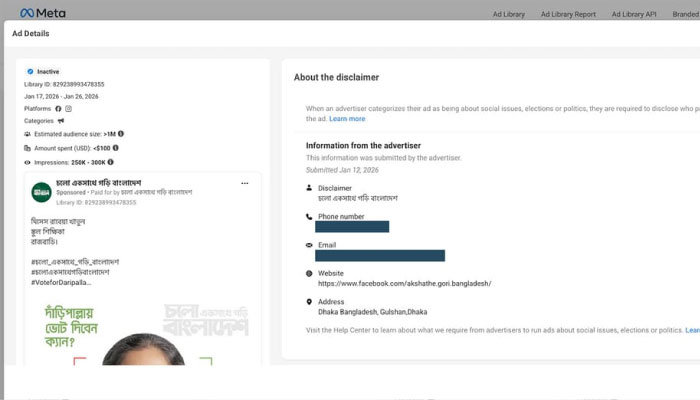The image size is (700, 400).
Task: Click the Impressions eye icon
Action: click(x=27, y=162)
